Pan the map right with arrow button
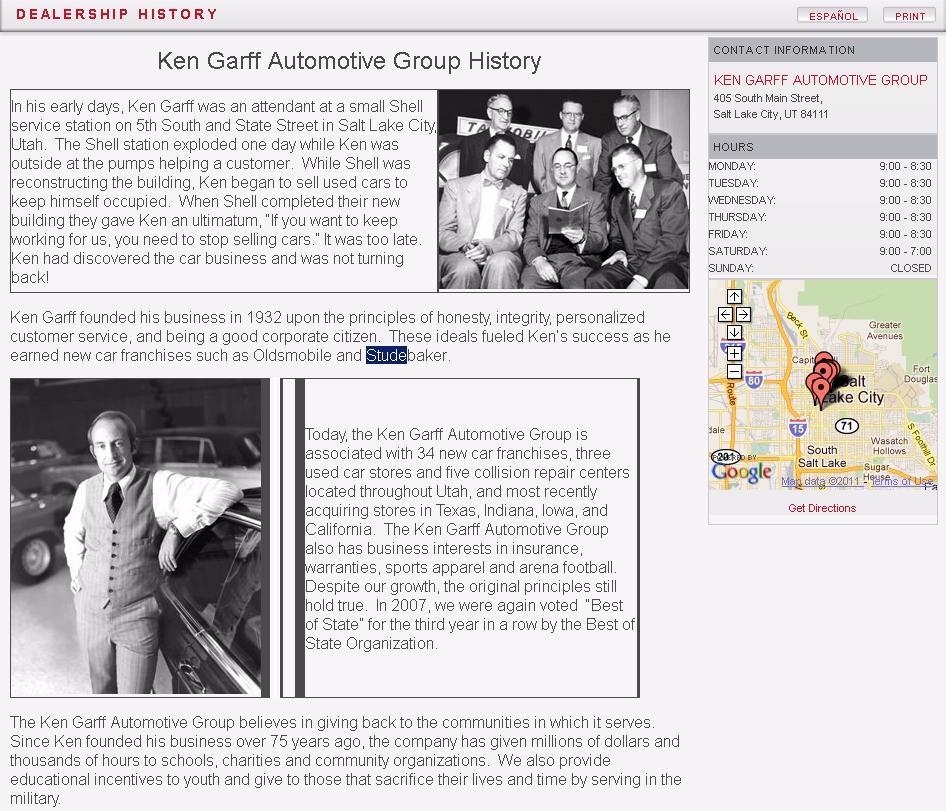The width and height of the screenshot is (946, 811). pyautogui.click(x=743, y=314)
